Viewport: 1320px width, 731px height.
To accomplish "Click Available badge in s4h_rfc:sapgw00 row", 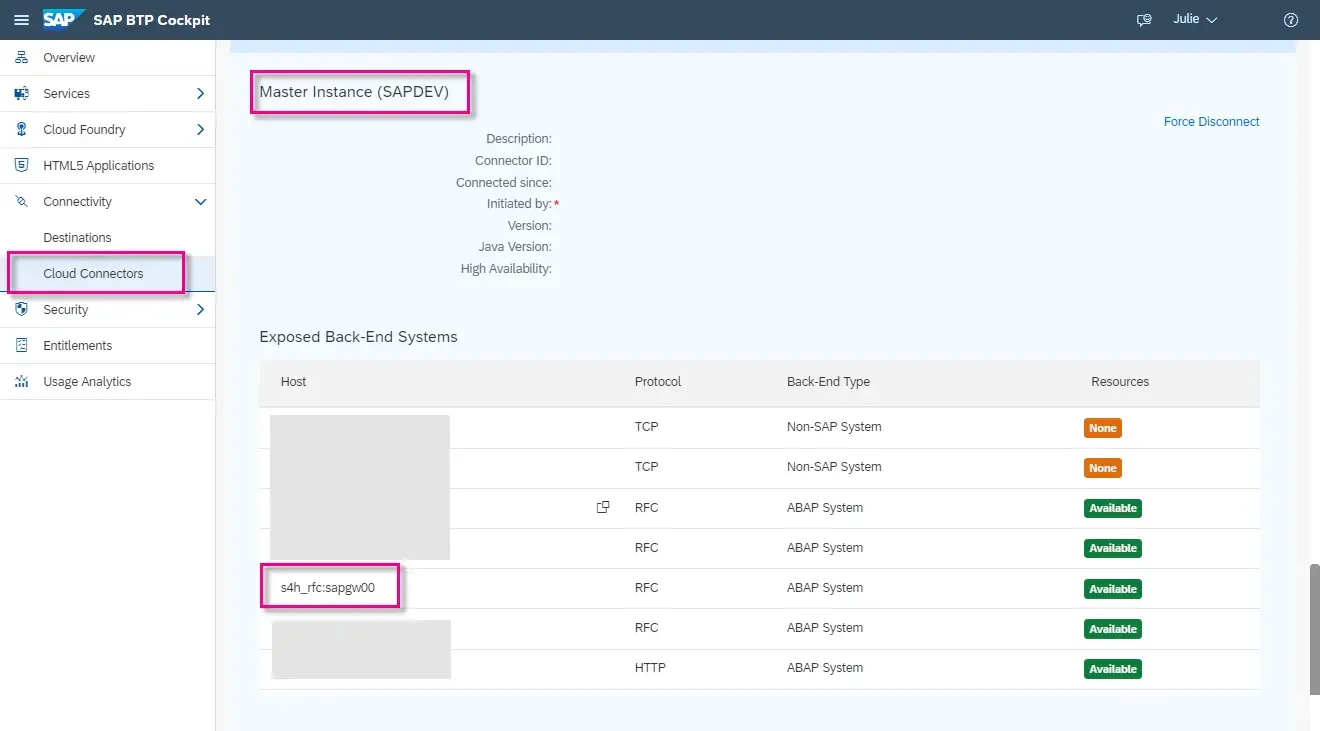I will tap(1113, 589).
